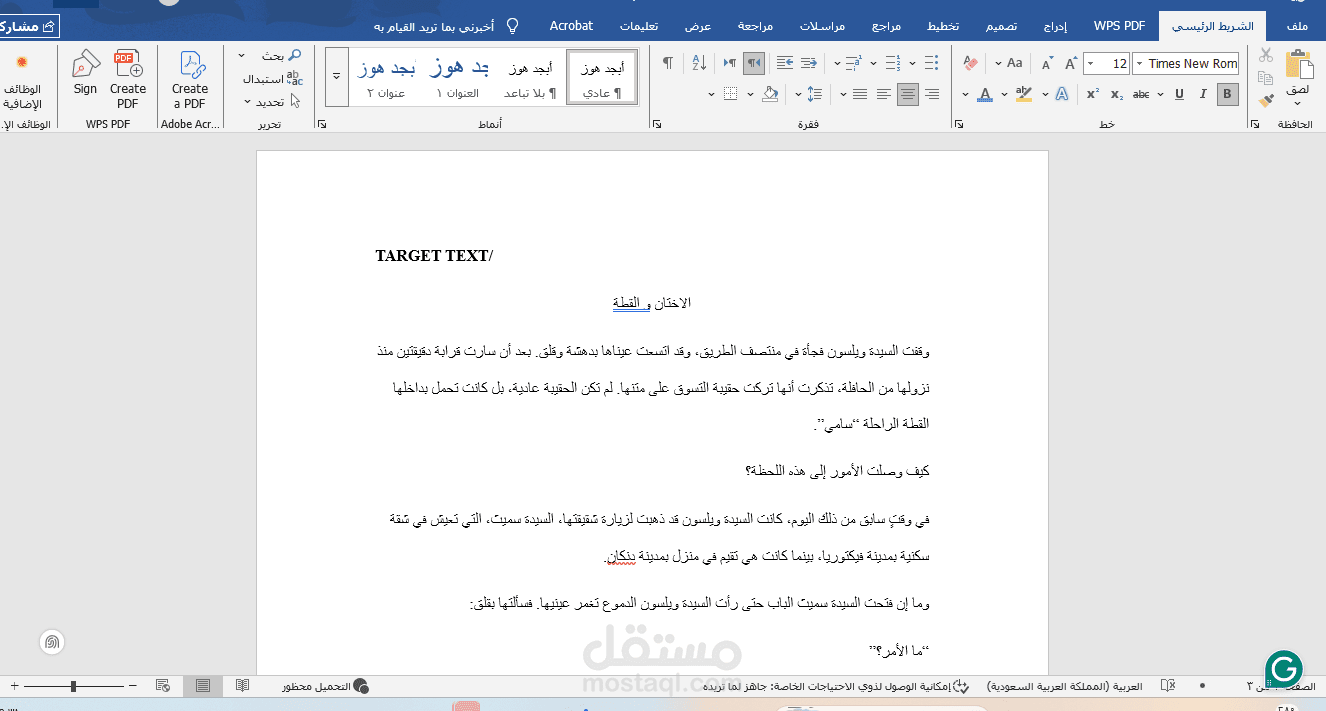Select the Format Painter brush
The height and width of the screenshot is (711, 1326).
[1266, 101]
